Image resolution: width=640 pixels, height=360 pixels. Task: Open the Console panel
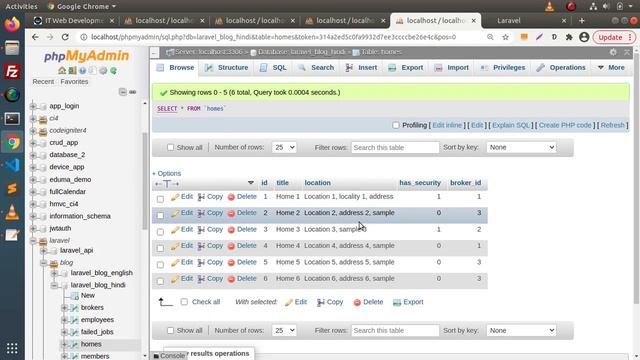pos(169,356)
